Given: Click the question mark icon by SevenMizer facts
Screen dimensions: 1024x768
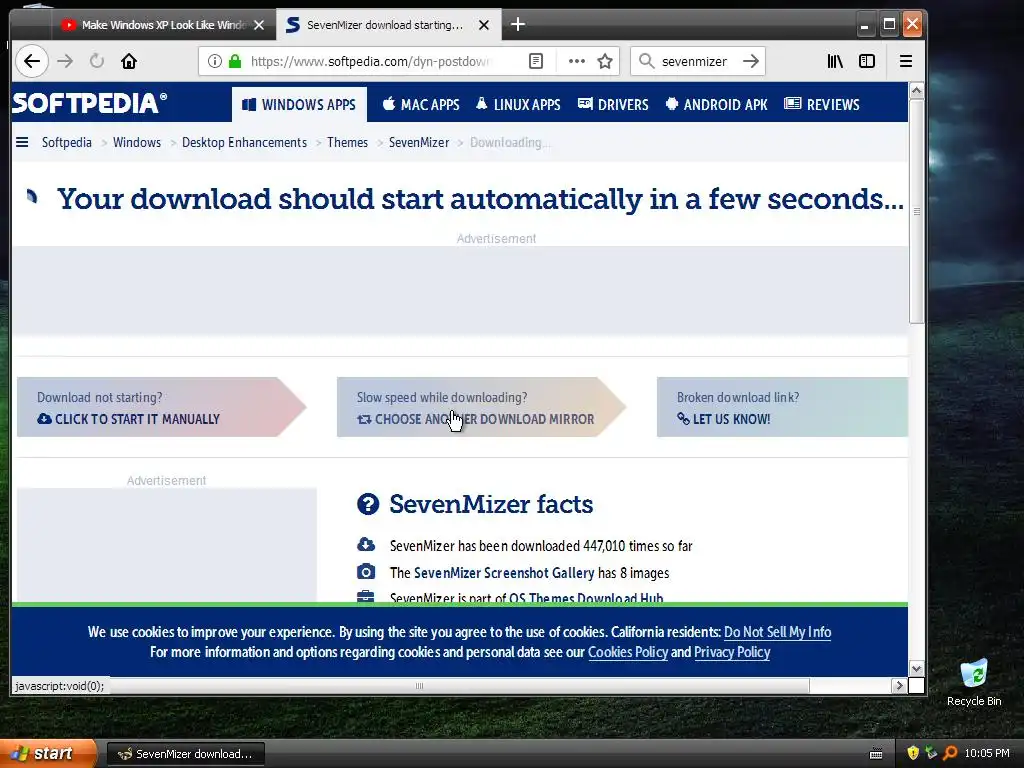Looking at the screenshot, I should (368, 504).
